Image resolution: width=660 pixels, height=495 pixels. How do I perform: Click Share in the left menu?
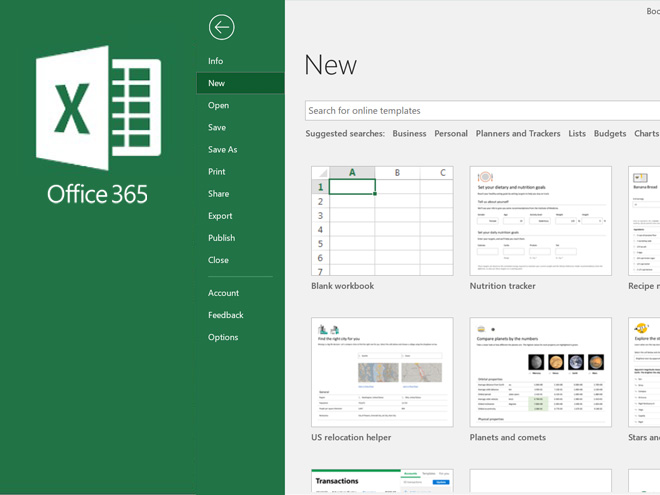(x=219, y=193)
